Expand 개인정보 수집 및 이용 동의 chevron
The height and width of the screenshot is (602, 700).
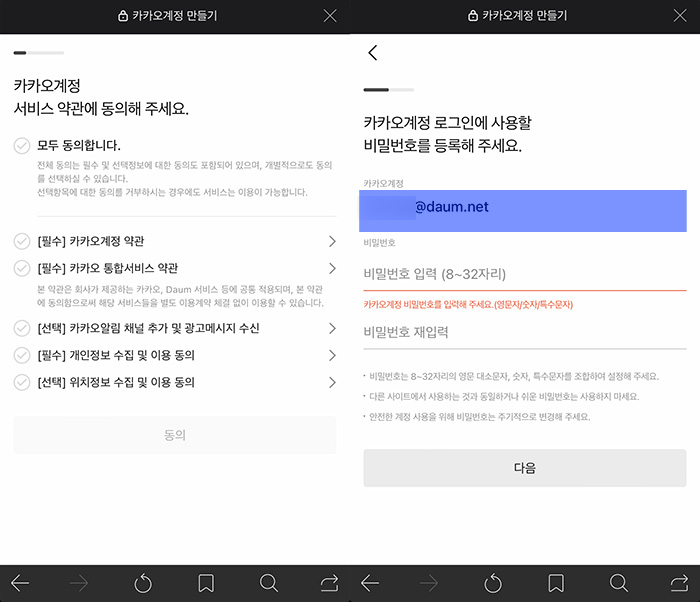(x=332, y=355)
